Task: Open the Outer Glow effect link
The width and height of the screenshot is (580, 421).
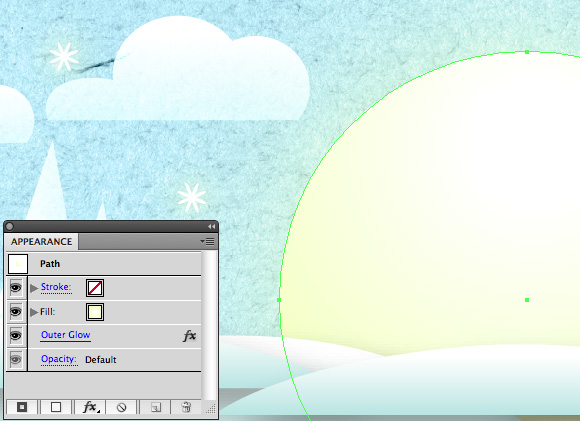Action: tap(65, 335)
